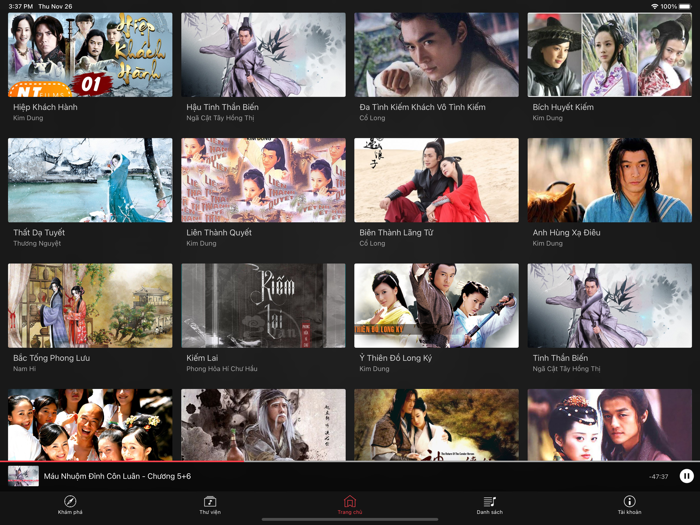Open Biên Thành Lãng Tử cover thumbnail
Viewport: 700px width, 525px height.
tap(437, 180)
